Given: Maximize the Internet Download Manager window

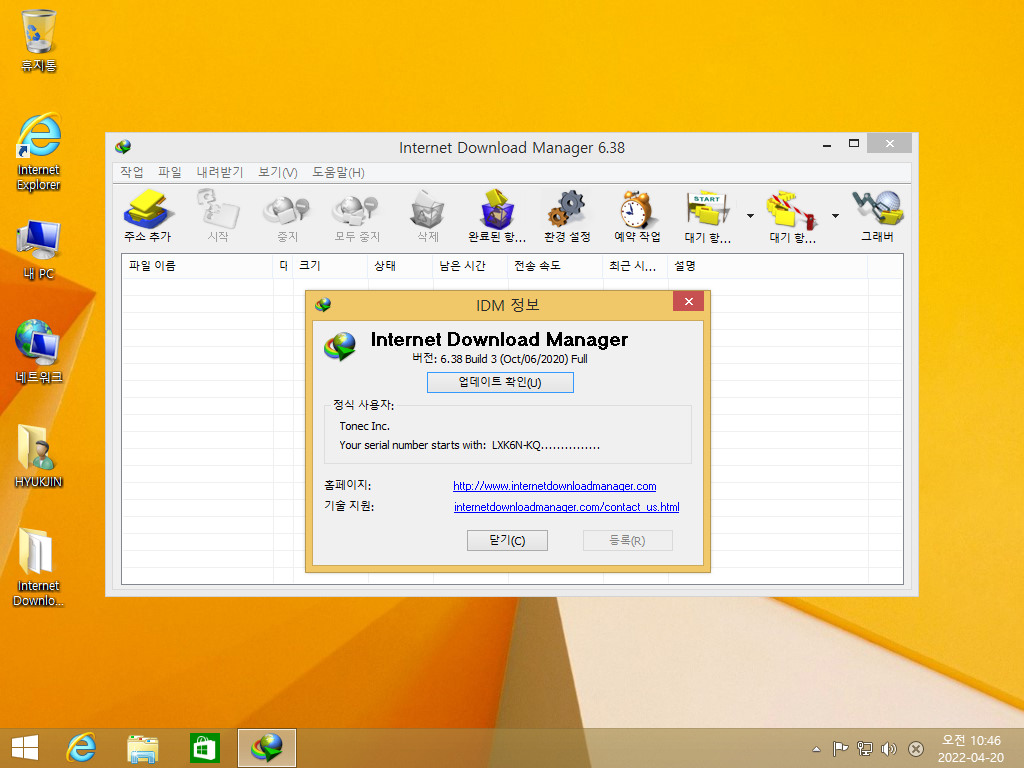Looking at the screenshot, I should [854, 144].
